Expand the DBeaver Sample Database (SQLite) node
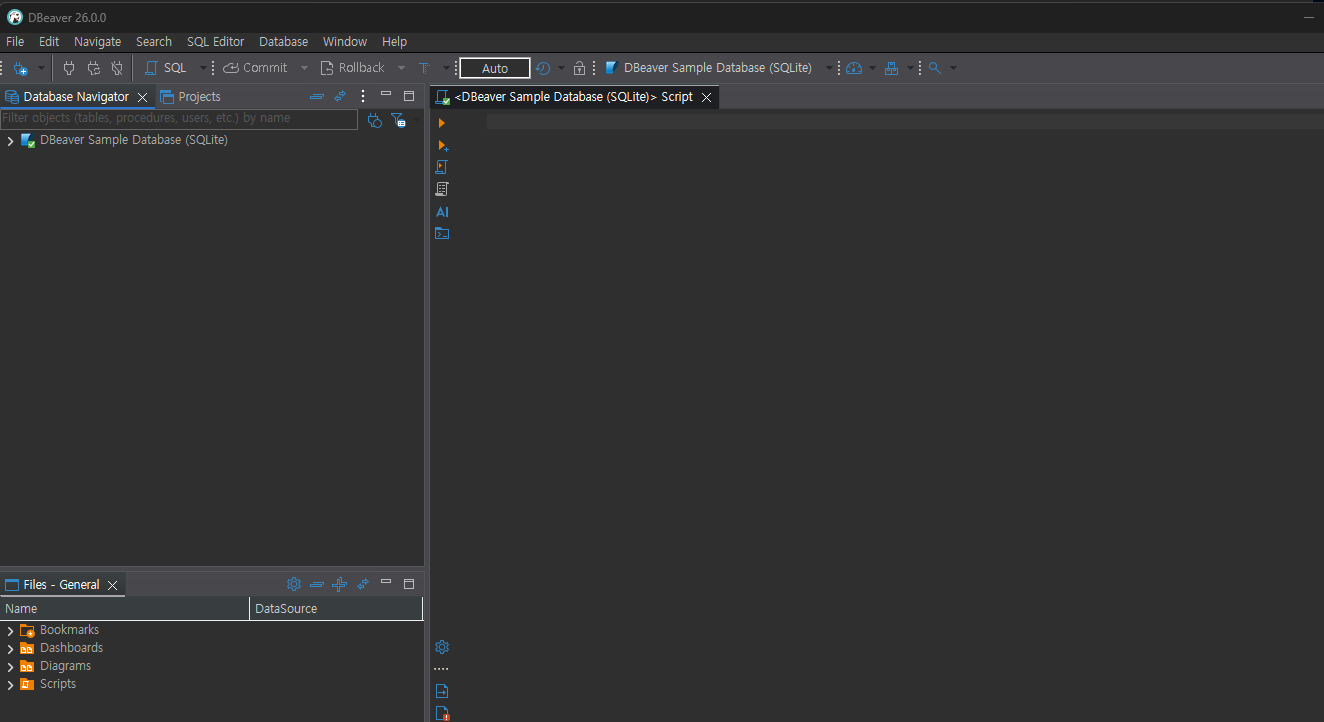Image resolution: width=1324 pixels, height=722 pixels. pos(10,141)
